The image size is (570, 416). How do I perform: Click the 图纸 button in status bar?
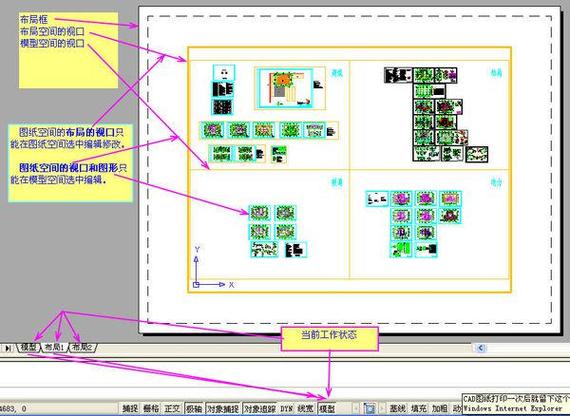398,409
